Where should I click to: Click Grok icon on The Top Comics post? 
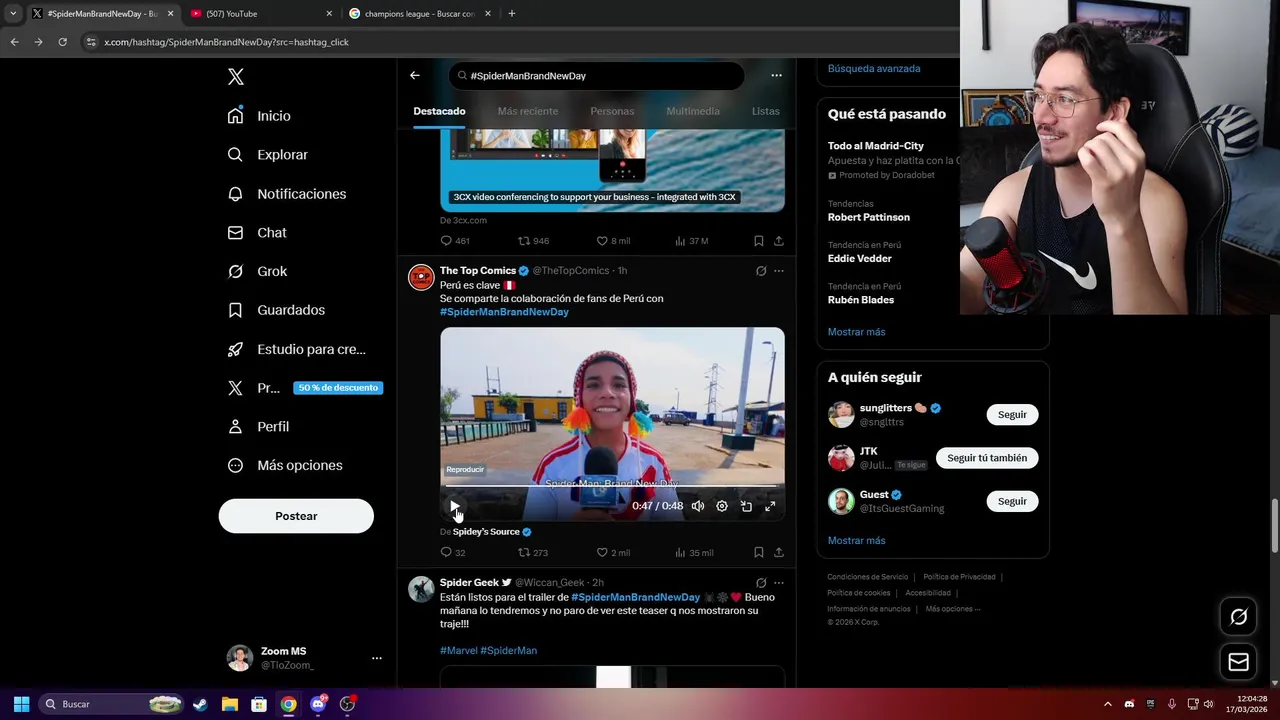[761, 271]
